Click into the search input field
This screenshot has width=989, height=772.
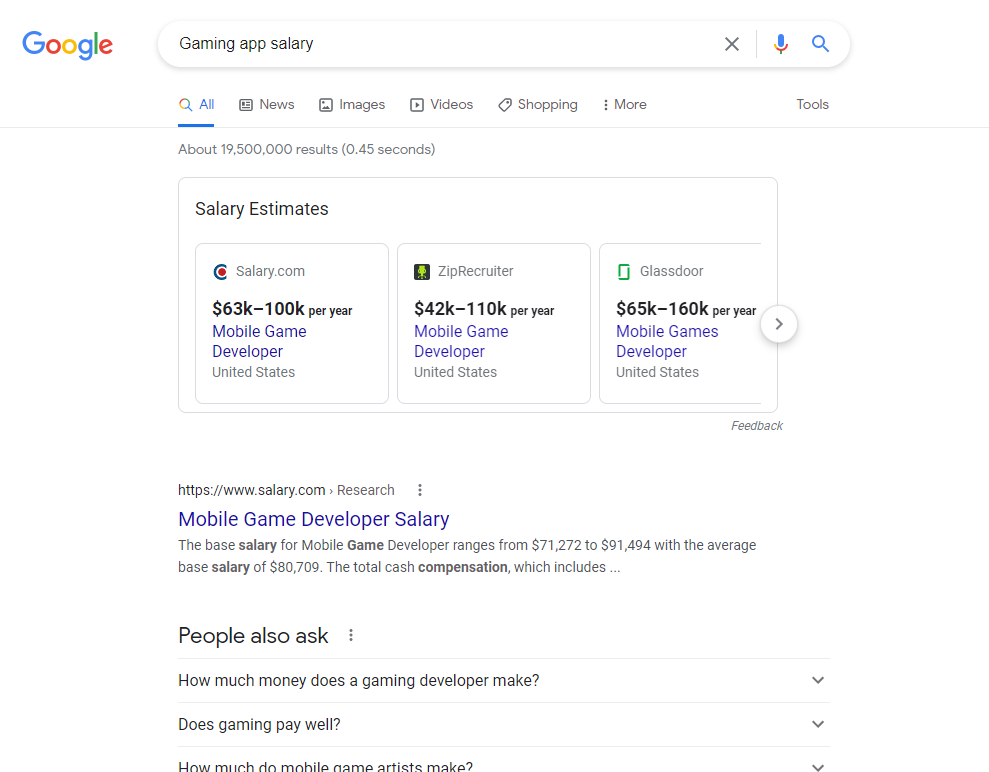click(x=440, y=44)
